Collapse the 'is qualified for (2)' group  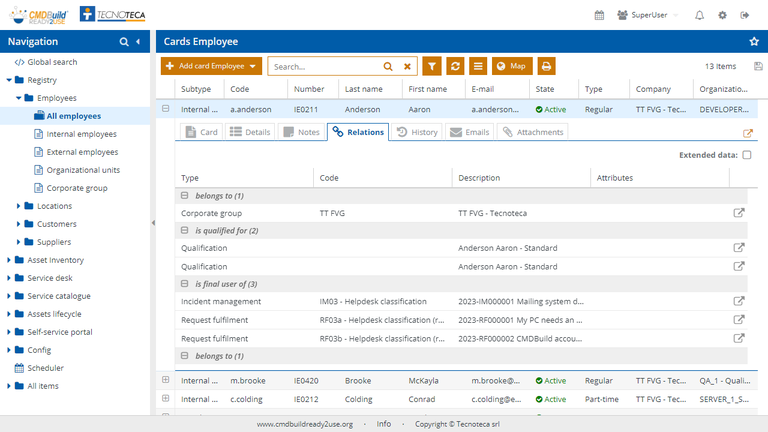click(x=185, y=230)
